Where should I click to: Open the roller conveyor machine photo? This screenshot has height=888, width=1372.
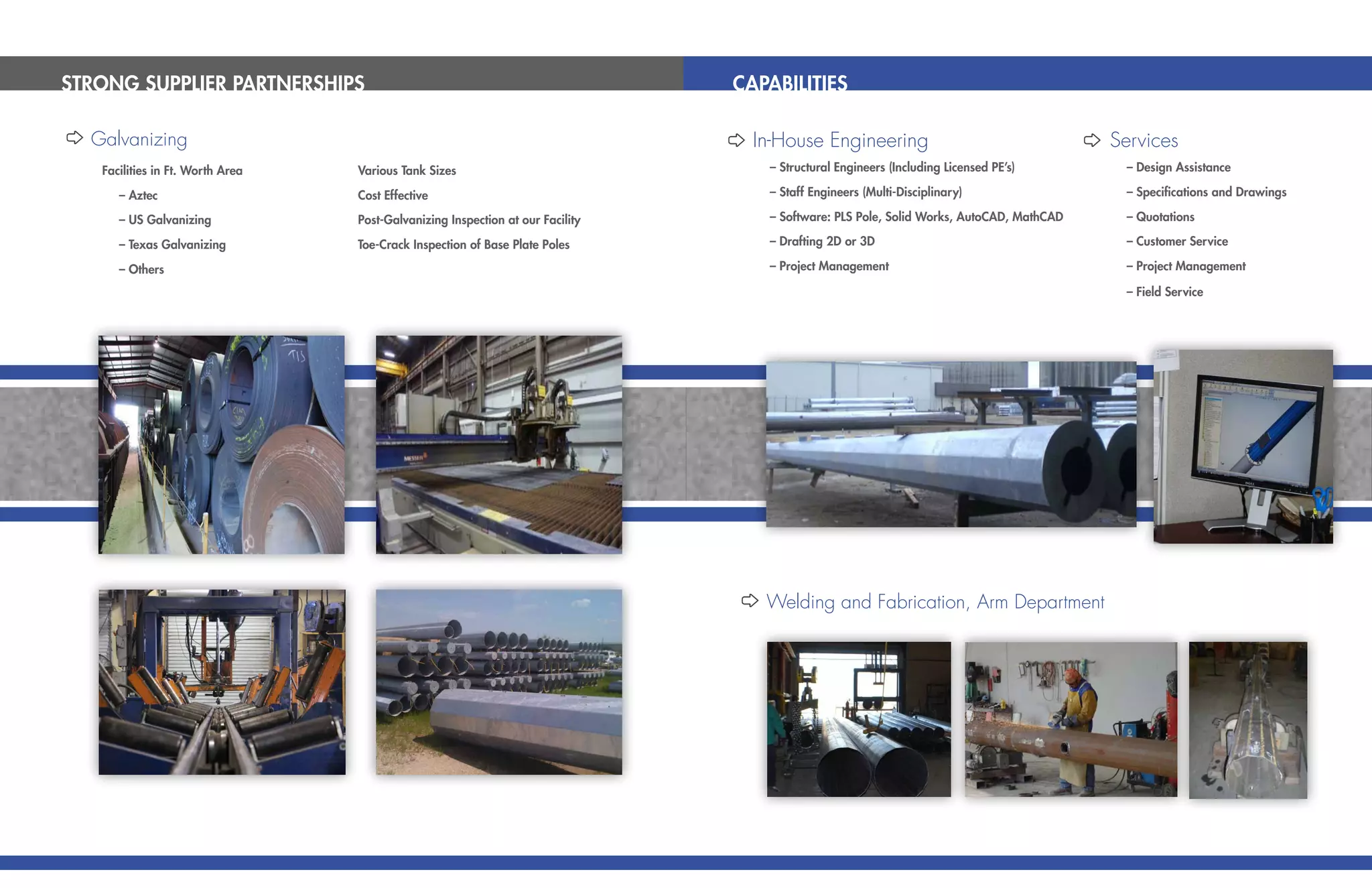point(222,682)
